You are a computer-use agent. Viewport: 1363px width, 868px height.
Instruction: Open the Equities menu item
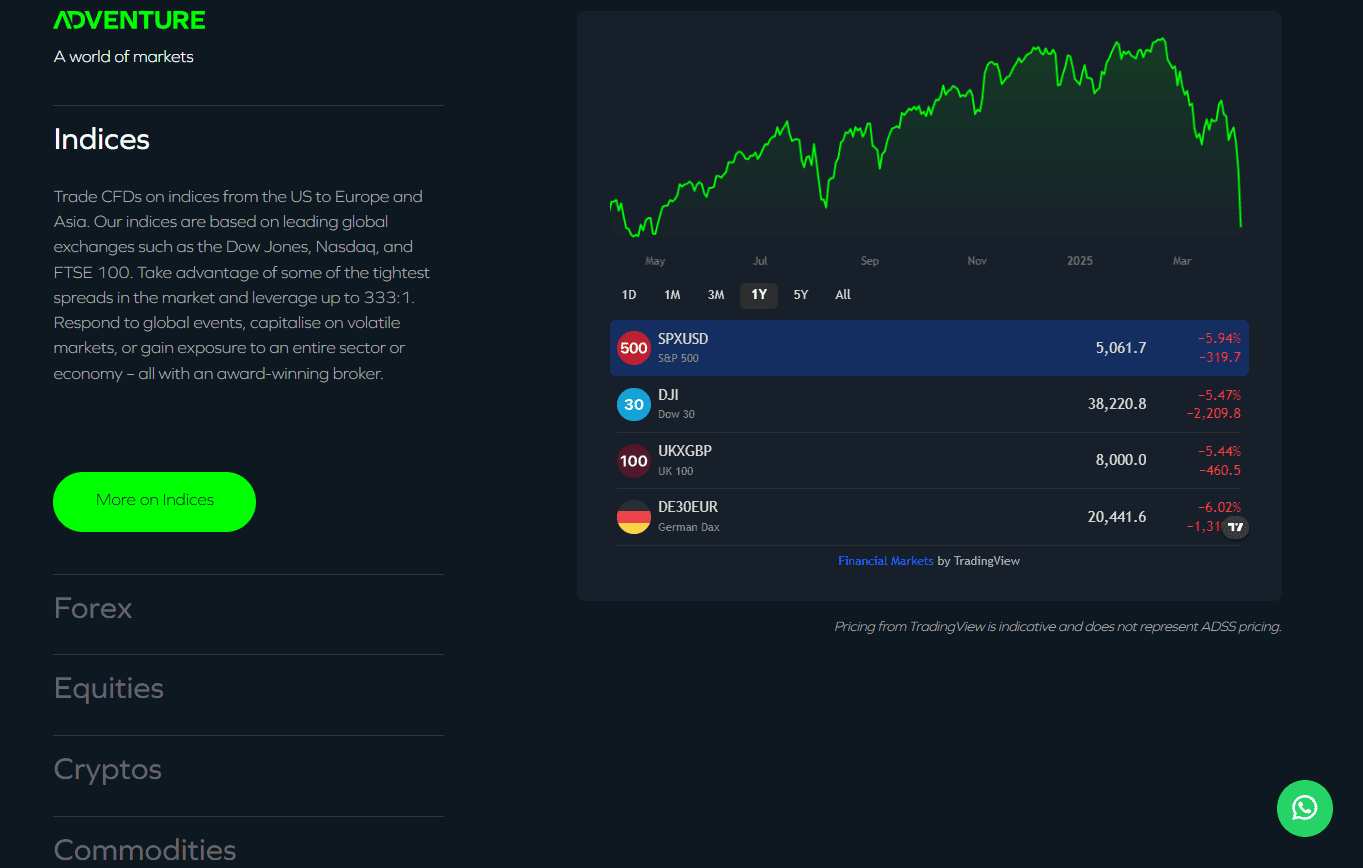(x=108, y=688)
